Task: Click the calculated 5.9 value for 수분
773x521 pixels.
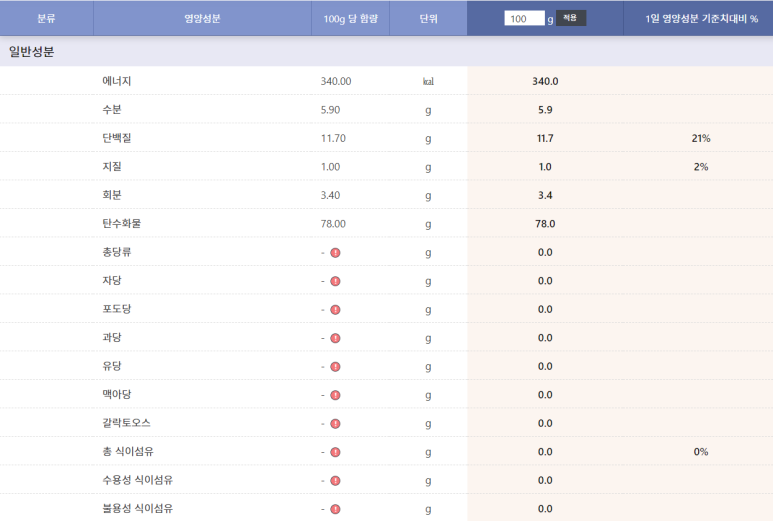Action: [x=545, y=110]
